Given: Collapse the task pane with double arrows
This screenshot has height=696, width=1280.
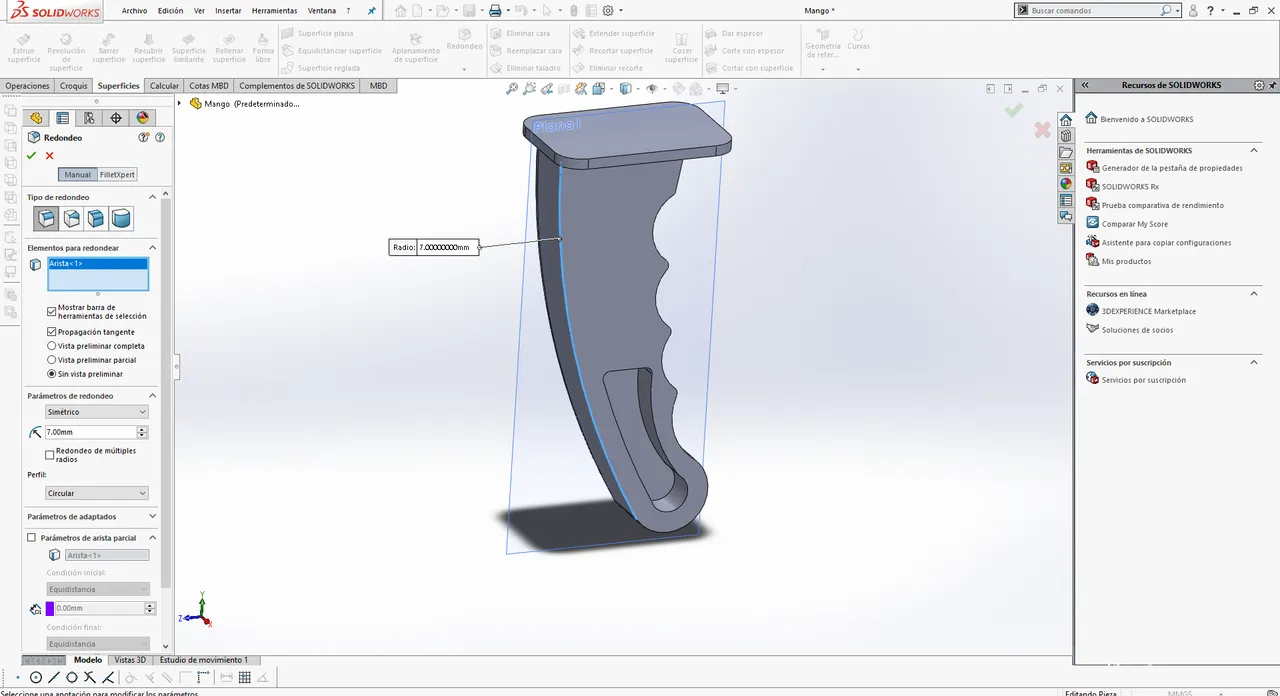Looking at the screenshot, I should coord(1085,85).
